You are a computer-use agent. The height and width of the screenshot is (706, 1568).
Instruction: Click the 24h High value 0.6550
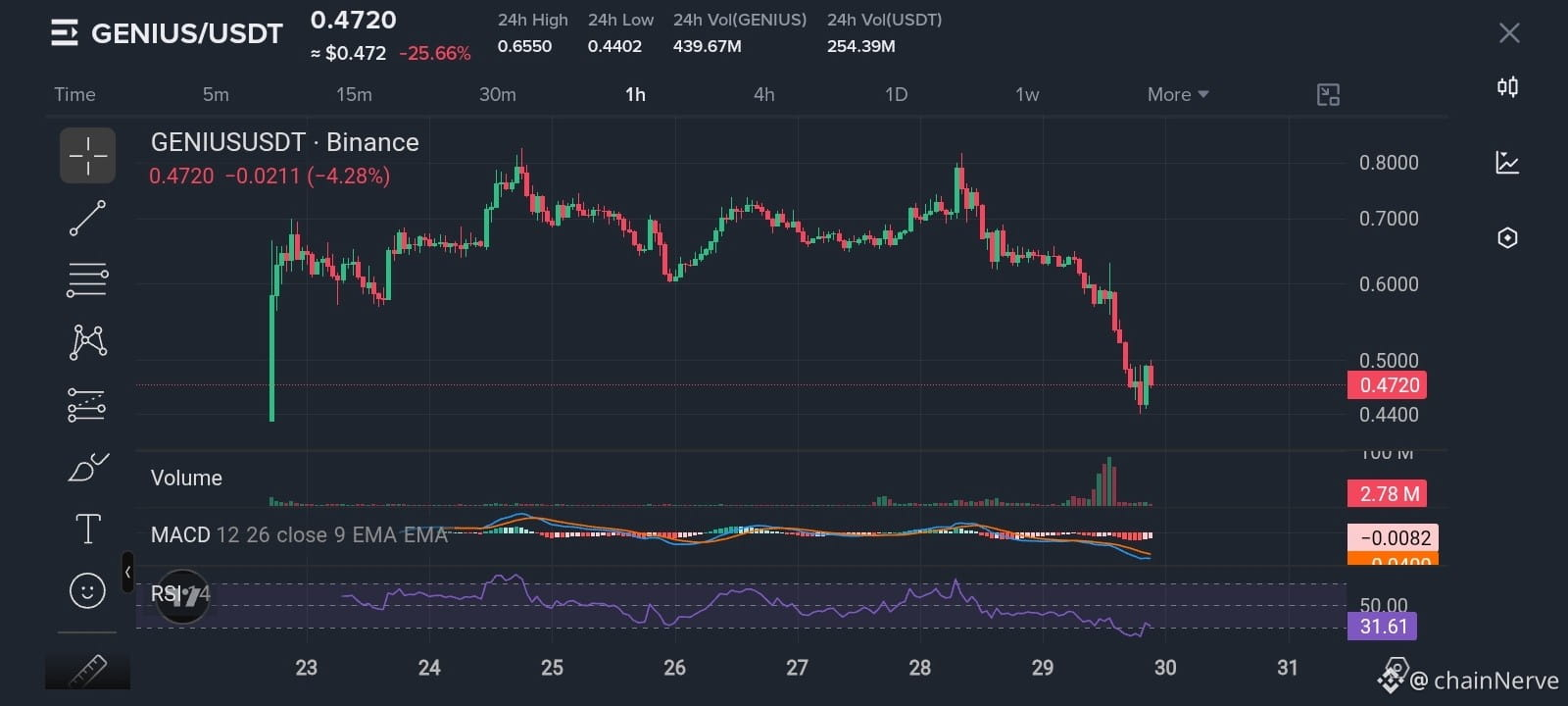524,46
